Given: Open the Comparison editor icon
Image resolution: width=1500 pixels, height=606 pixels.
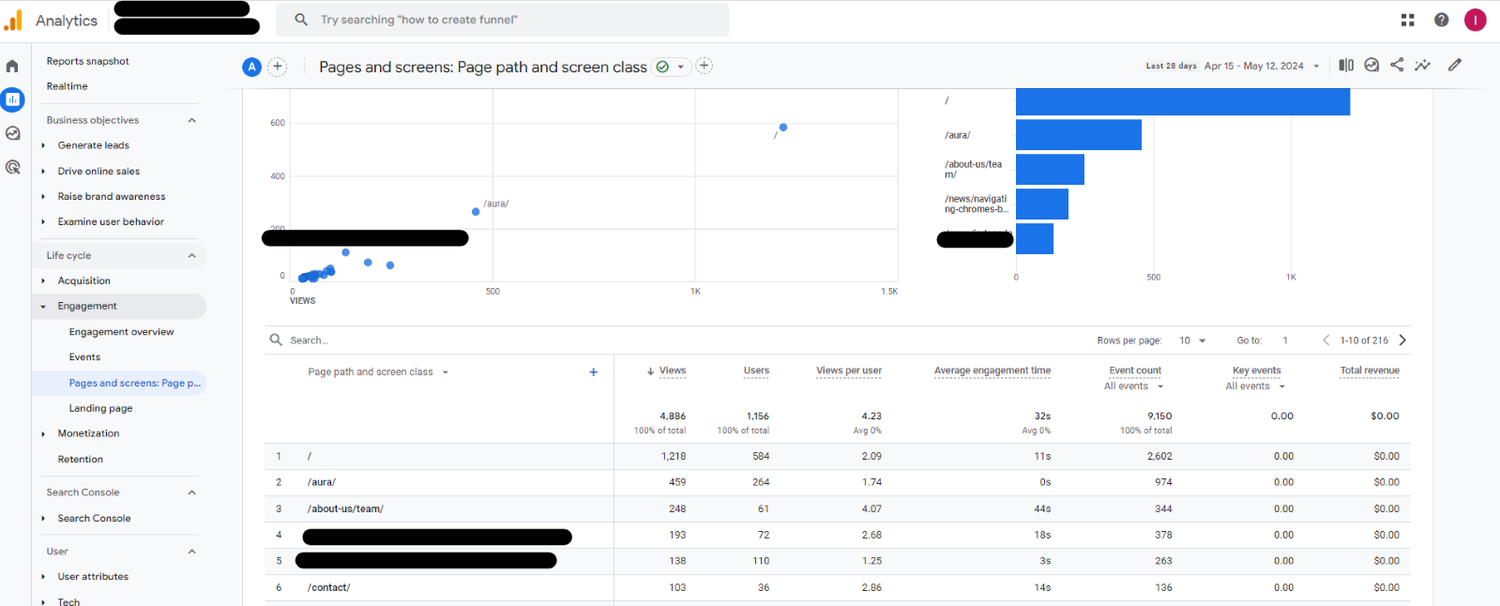Looking at the screenshot, I should tap(1346, 65).
